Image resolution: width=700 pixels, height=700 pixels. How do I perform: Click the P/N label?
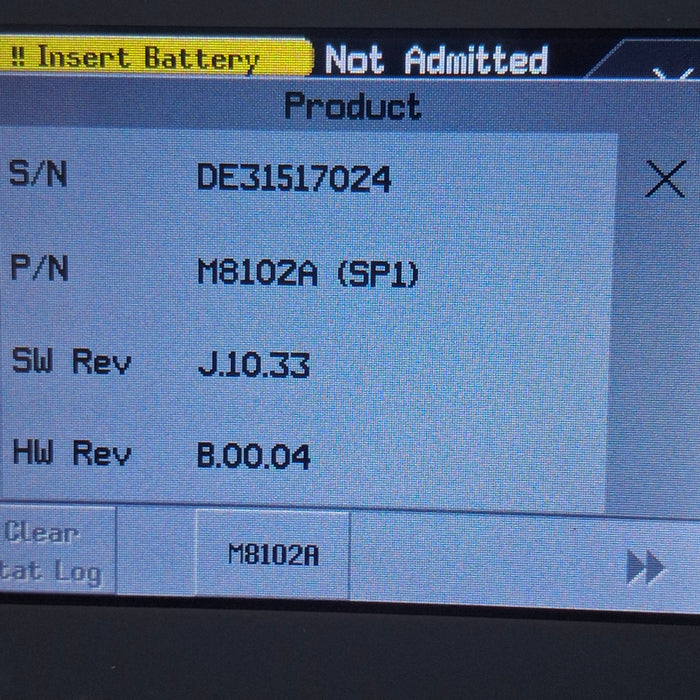tap(38, 268)
